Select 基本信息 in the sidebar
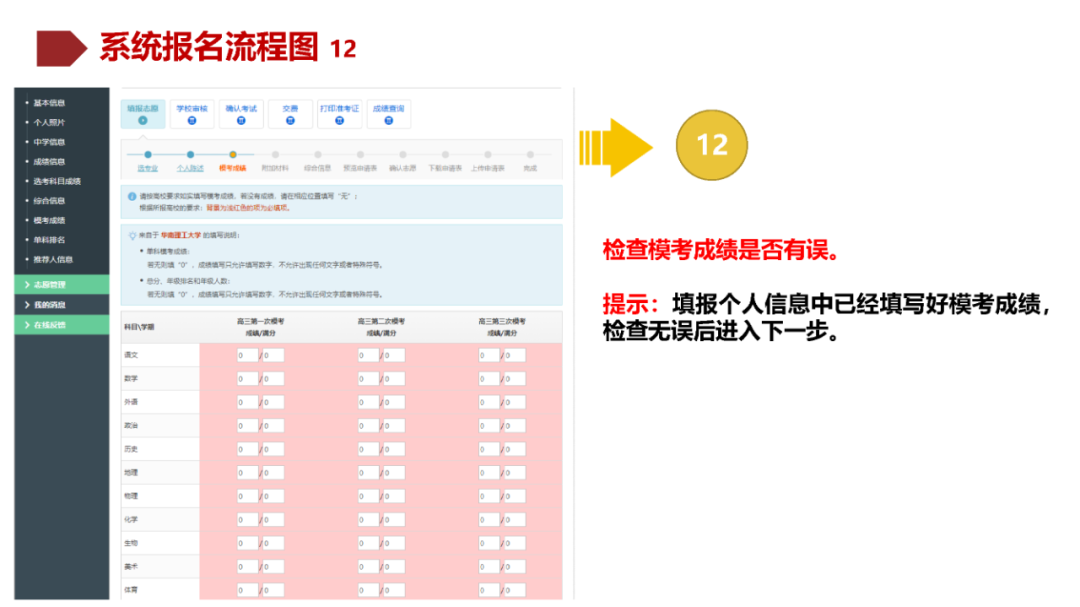 [x=49, y=102]
